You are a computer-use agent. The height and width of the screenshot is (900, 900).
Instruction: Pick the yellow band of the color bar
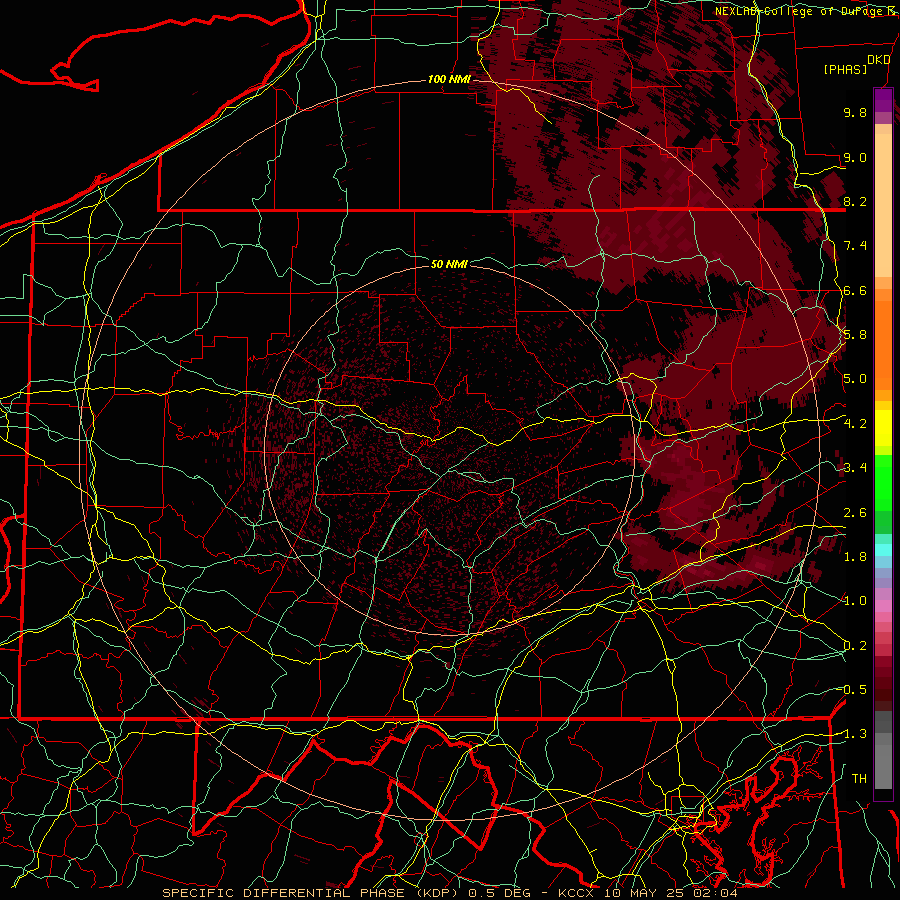(x=883, y=428)
